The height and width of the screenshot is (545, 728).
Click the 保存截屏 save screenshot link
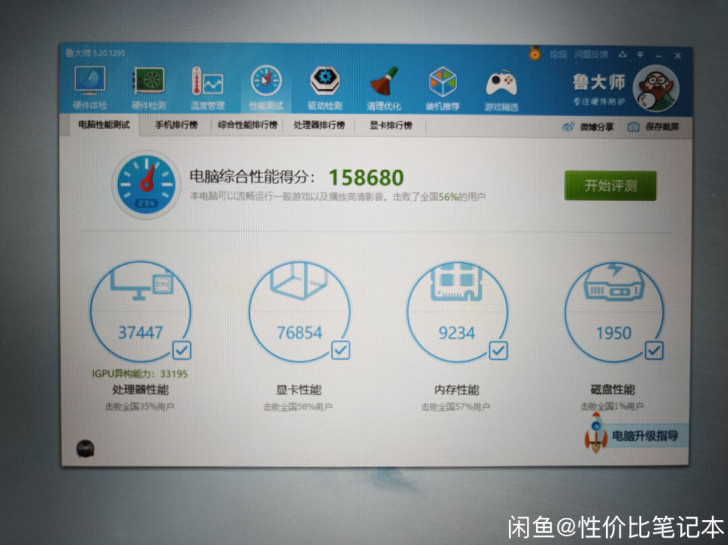point(653,127)
